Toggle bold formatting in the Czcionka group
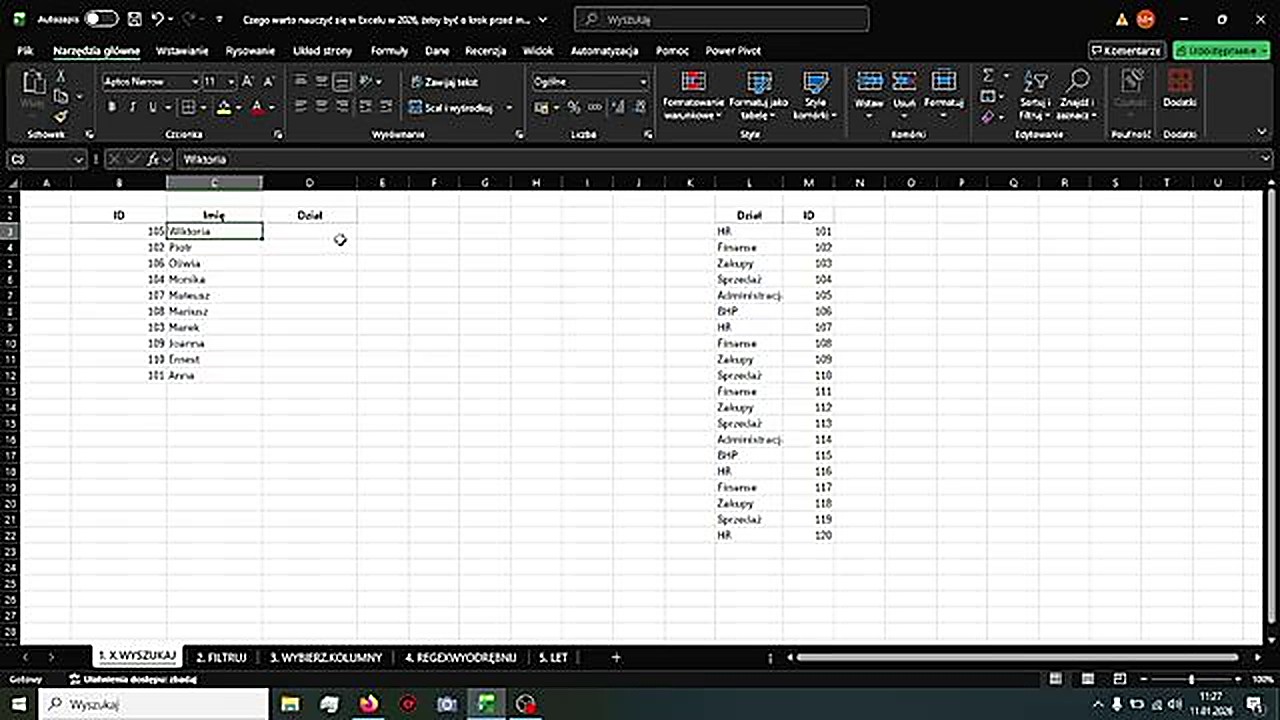Screen dimensions: 1280x720 click(x=112, y=107)
